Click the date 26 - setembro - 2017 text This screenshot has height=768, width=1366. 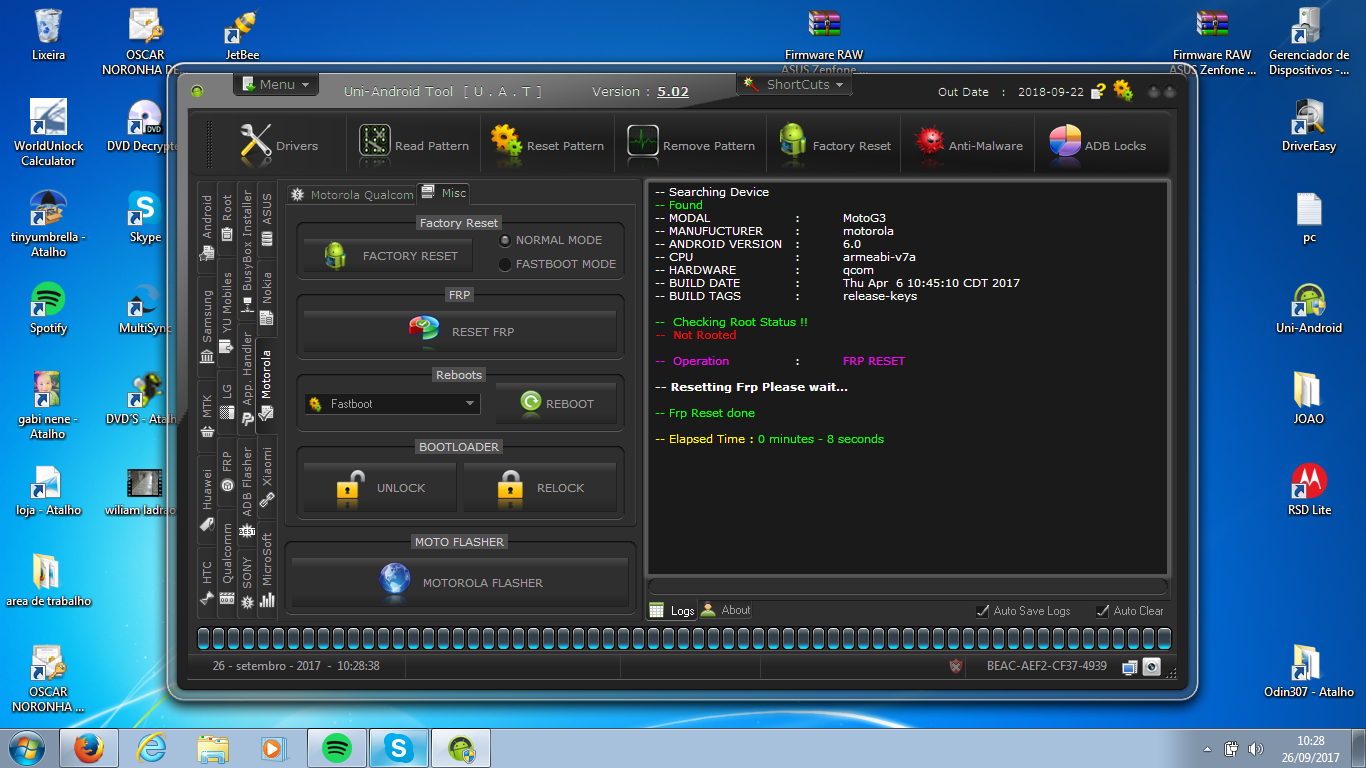267,666
